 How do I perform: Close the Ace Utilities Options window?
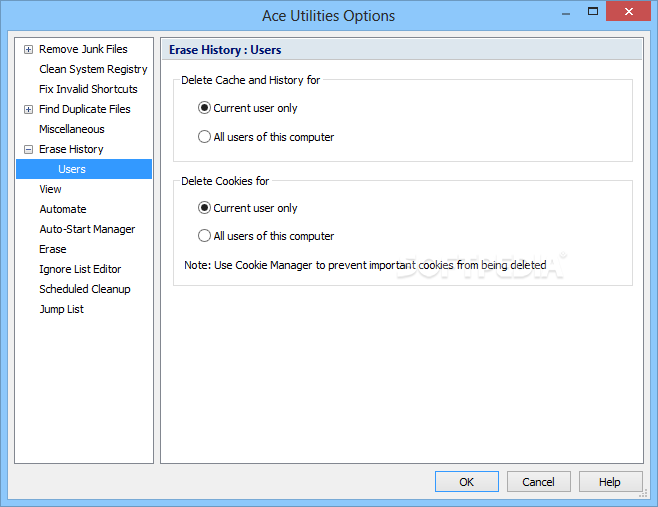pos(630,11)
